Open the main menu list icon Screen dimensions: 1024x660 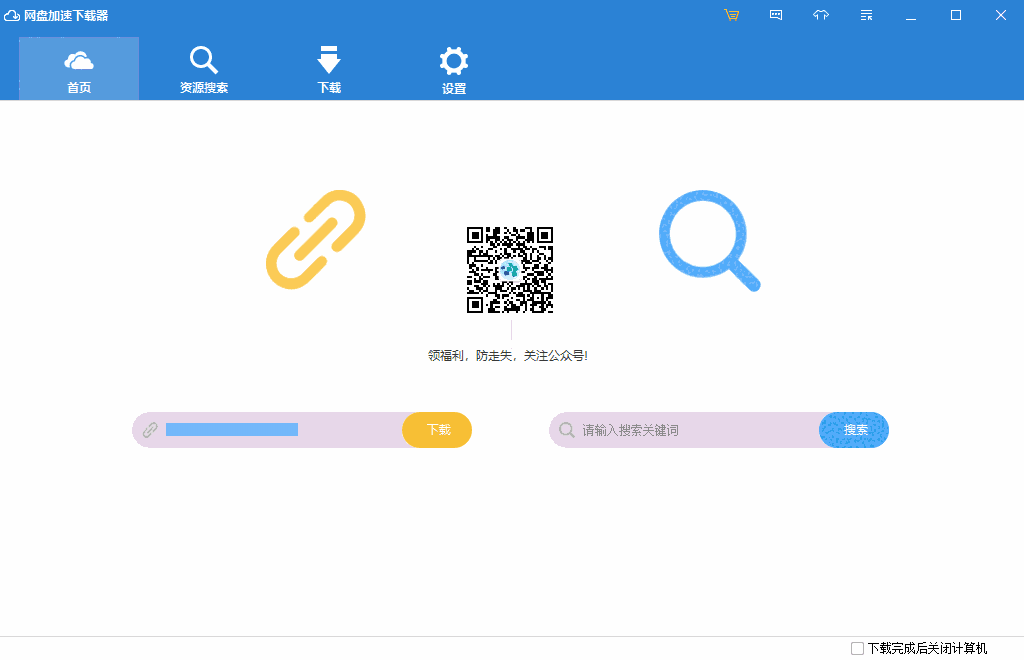(x=866, y=15)
